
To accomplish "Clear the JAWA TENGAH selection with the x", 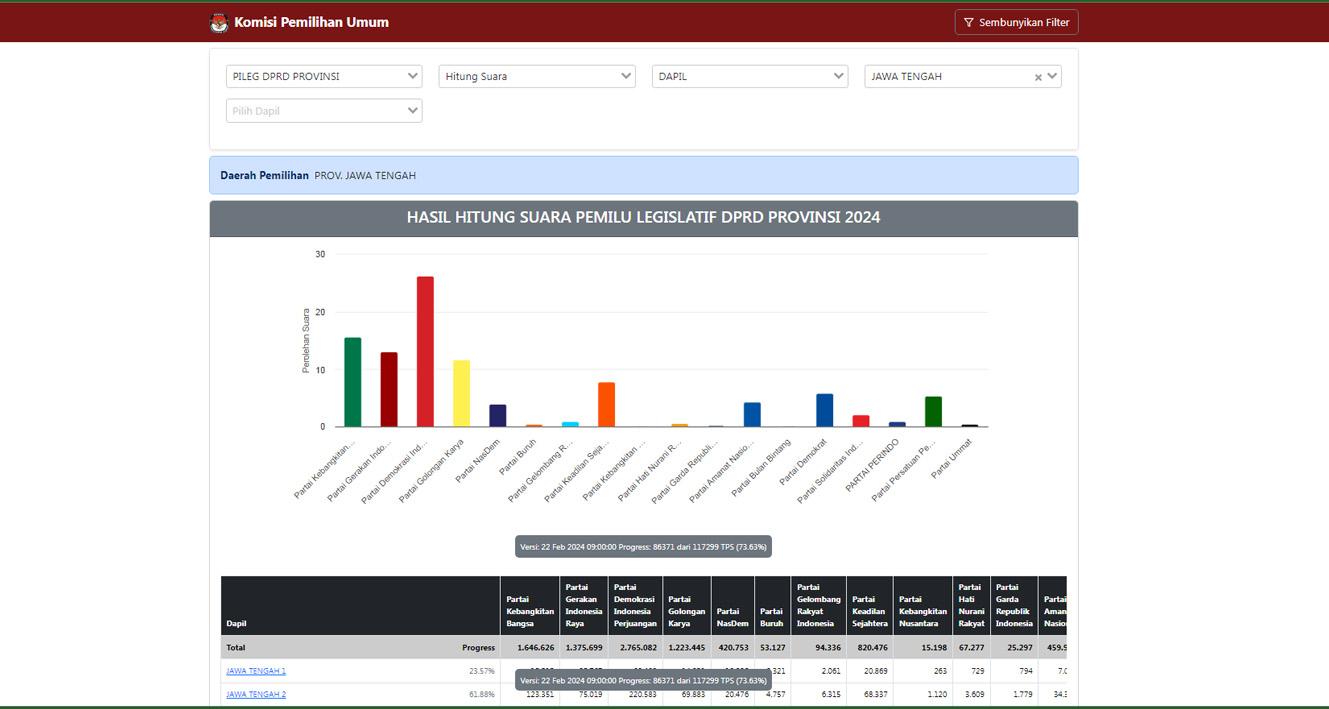I will [1037, 77].
